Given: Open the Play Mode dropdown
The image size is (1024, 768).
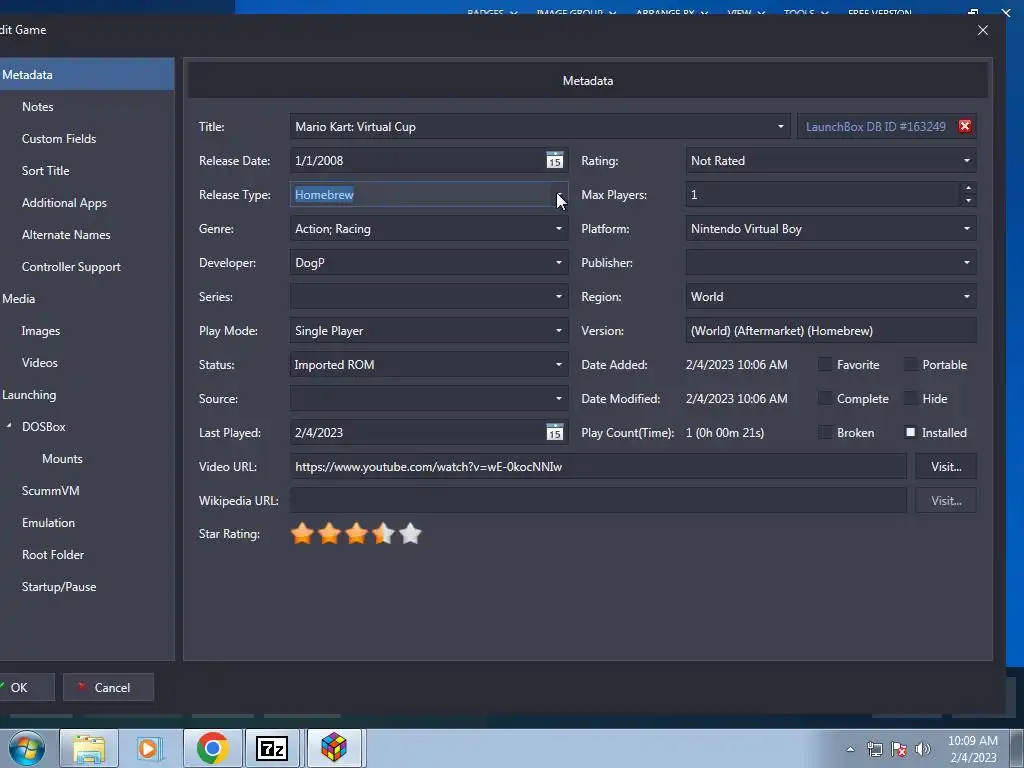Looking at the screenshot, I should coord(559,330).
